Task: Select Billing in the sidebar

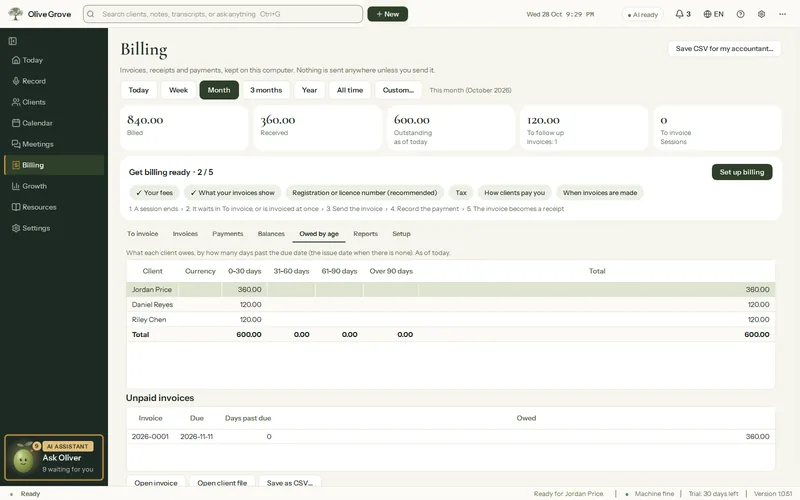Action: click(54, 165)
